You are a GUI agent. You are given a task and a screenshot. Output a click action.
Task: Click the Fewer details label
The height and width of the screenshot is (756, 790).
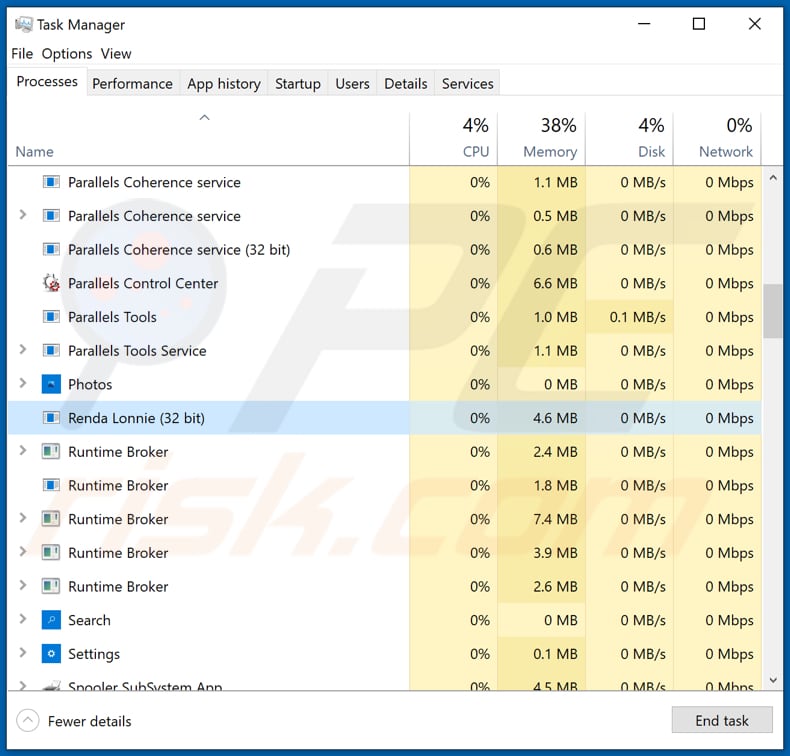(90, 721)
